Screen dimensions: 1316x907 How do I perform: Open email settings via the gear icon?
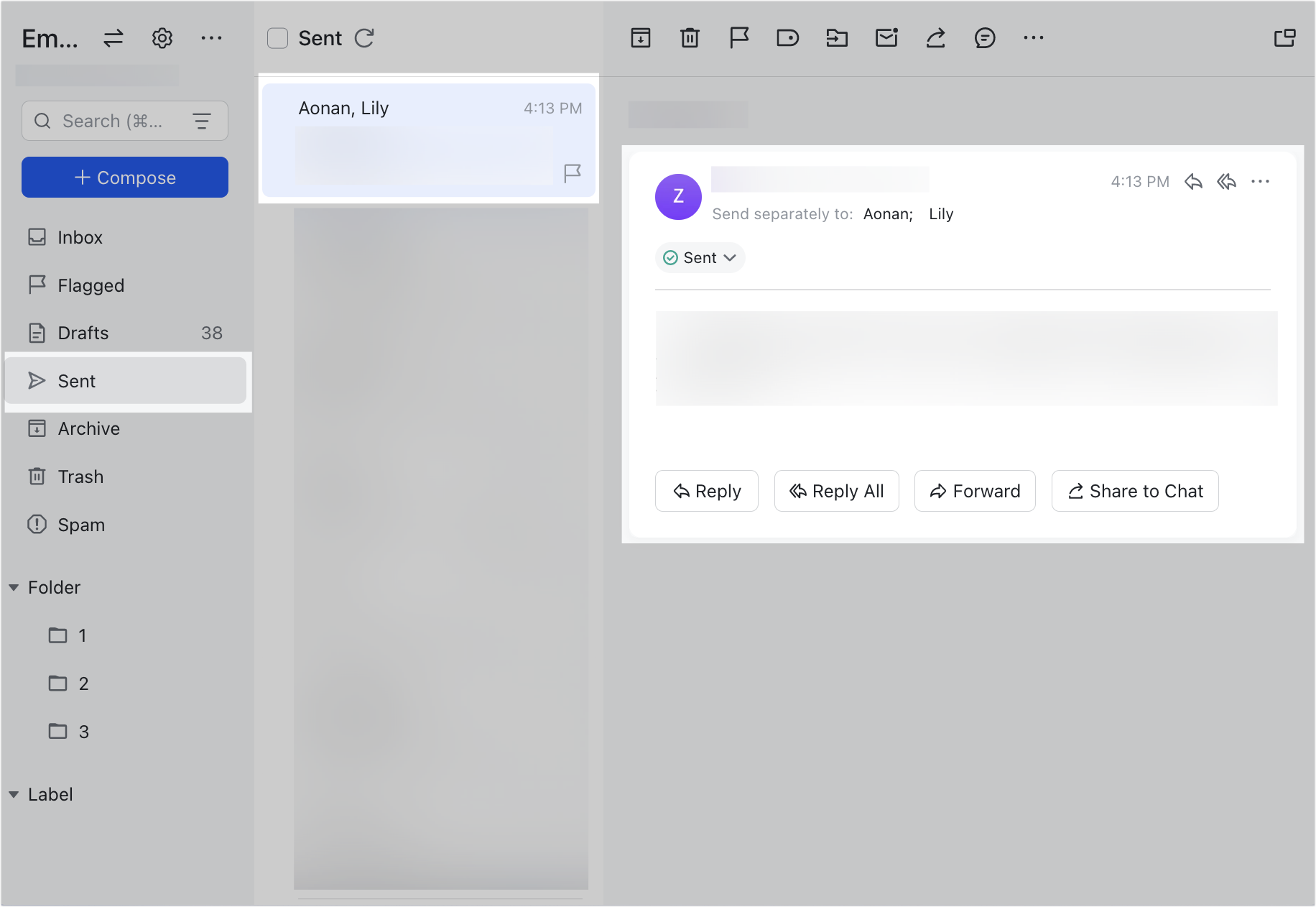(162, 37)
